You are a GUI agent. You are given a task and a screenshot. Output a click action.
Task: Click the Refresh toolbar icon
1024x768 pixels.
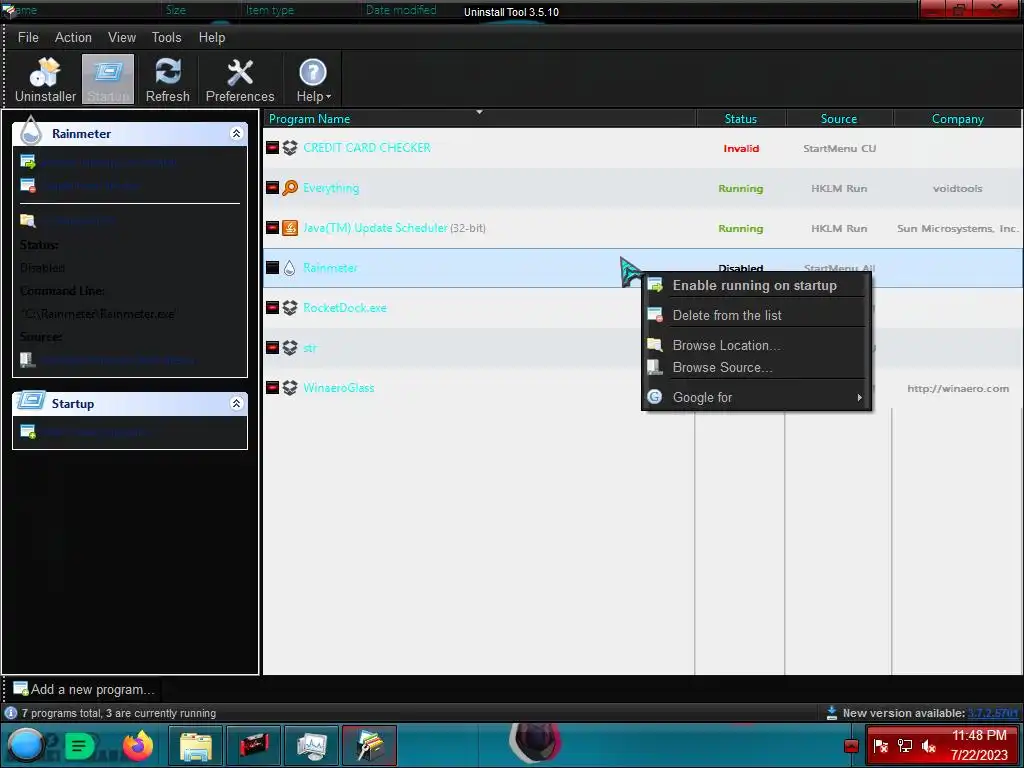pyautogui.click(x=168, y=80)
